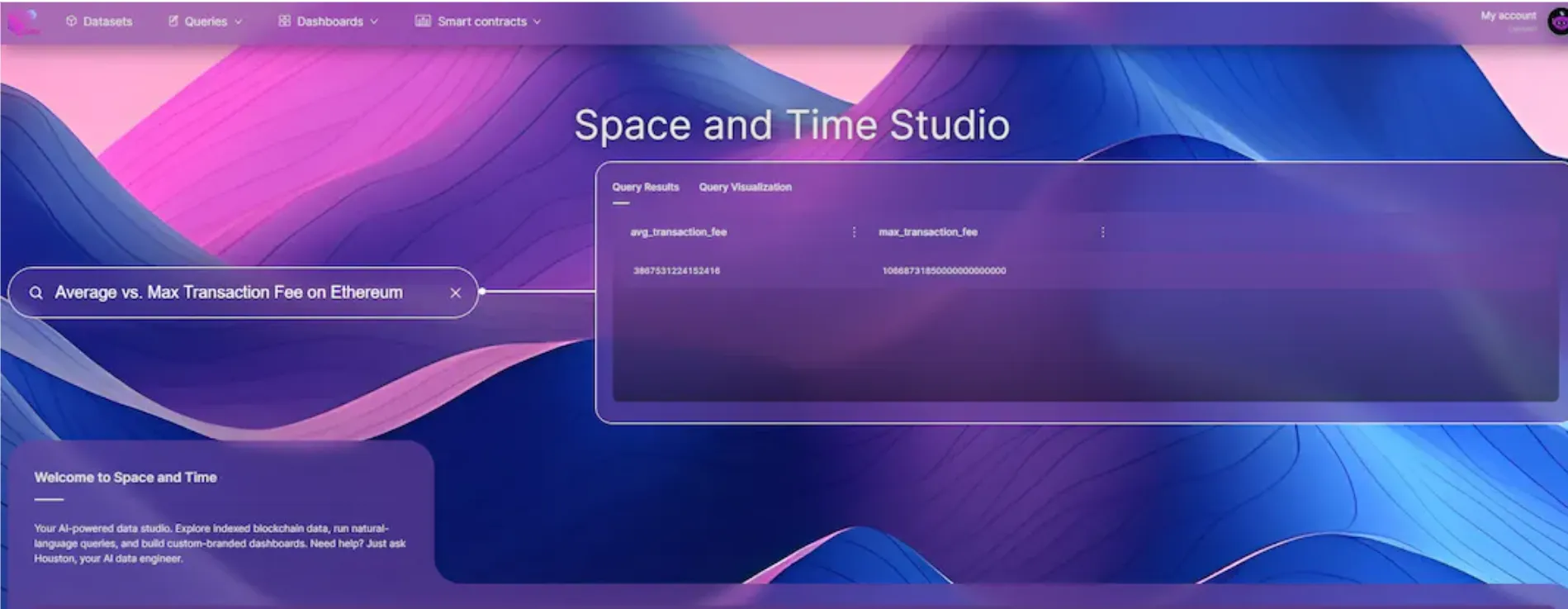This screenshot has height=609, width=1568.
Task: Click the search magnifier icon
Action: click(36, 293)
